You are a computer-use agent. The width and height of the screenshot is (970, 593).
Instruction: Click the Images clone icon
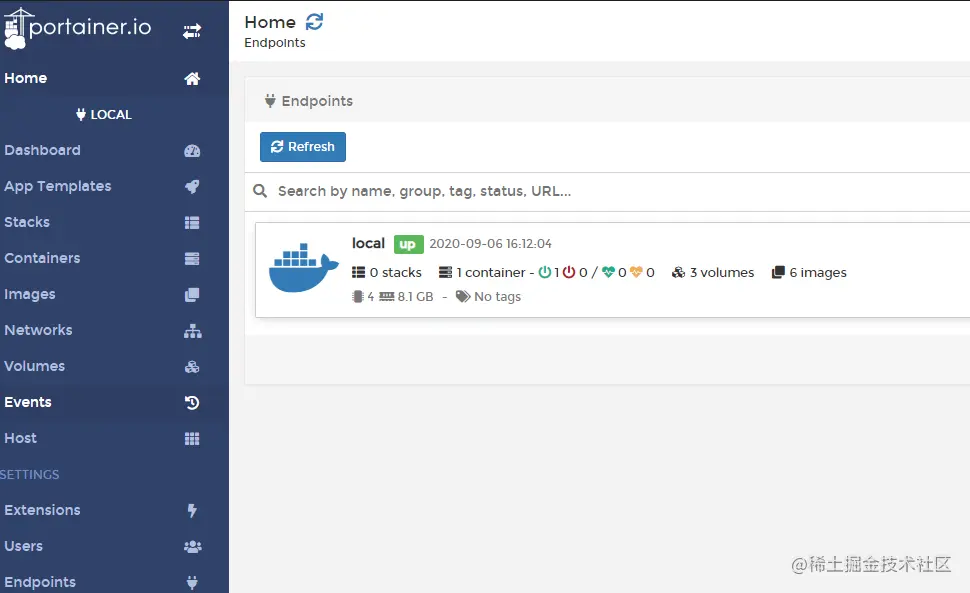click(192, 294)
